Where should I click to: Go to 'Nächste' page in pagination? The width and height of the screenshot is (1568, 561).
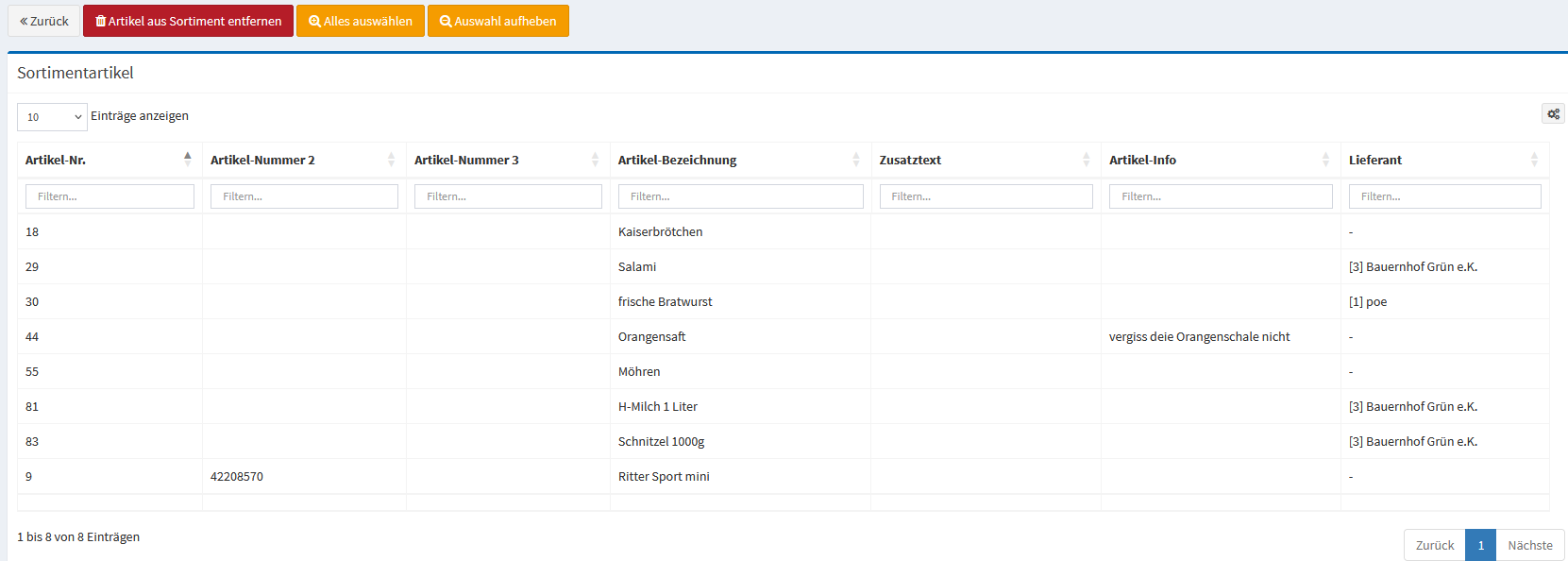pyautogui.click(x=1529, y=545)
